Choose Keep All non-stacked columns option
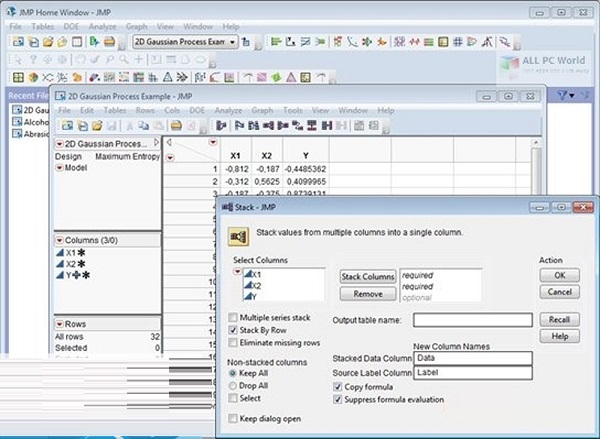600x439 pixels. click(232, 373)
